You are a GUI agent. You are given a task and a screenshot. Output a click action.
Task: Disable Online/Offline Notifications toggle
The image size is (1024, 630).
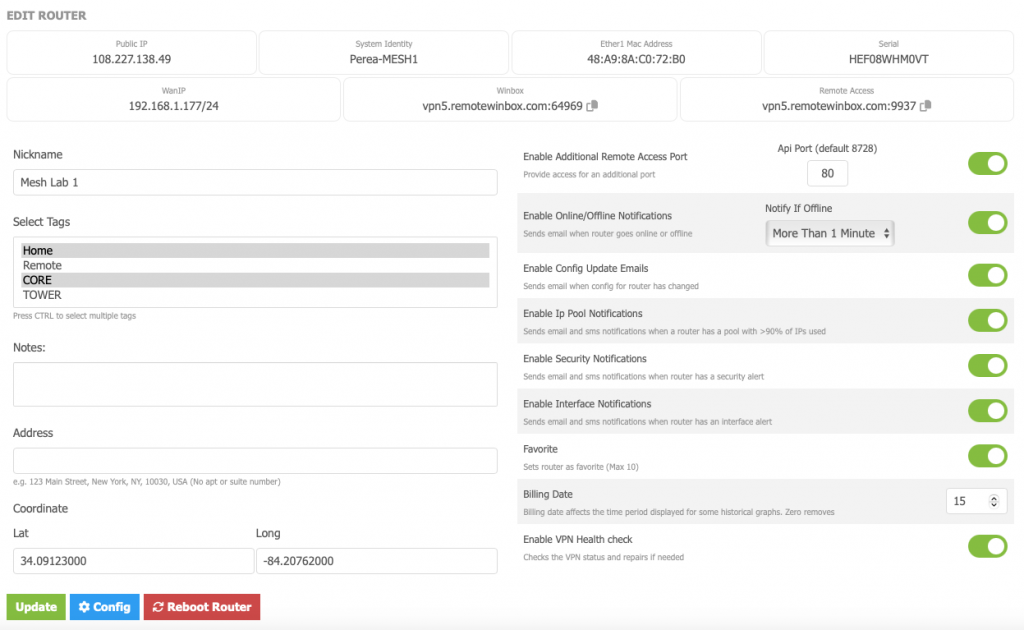coord(987,223)
